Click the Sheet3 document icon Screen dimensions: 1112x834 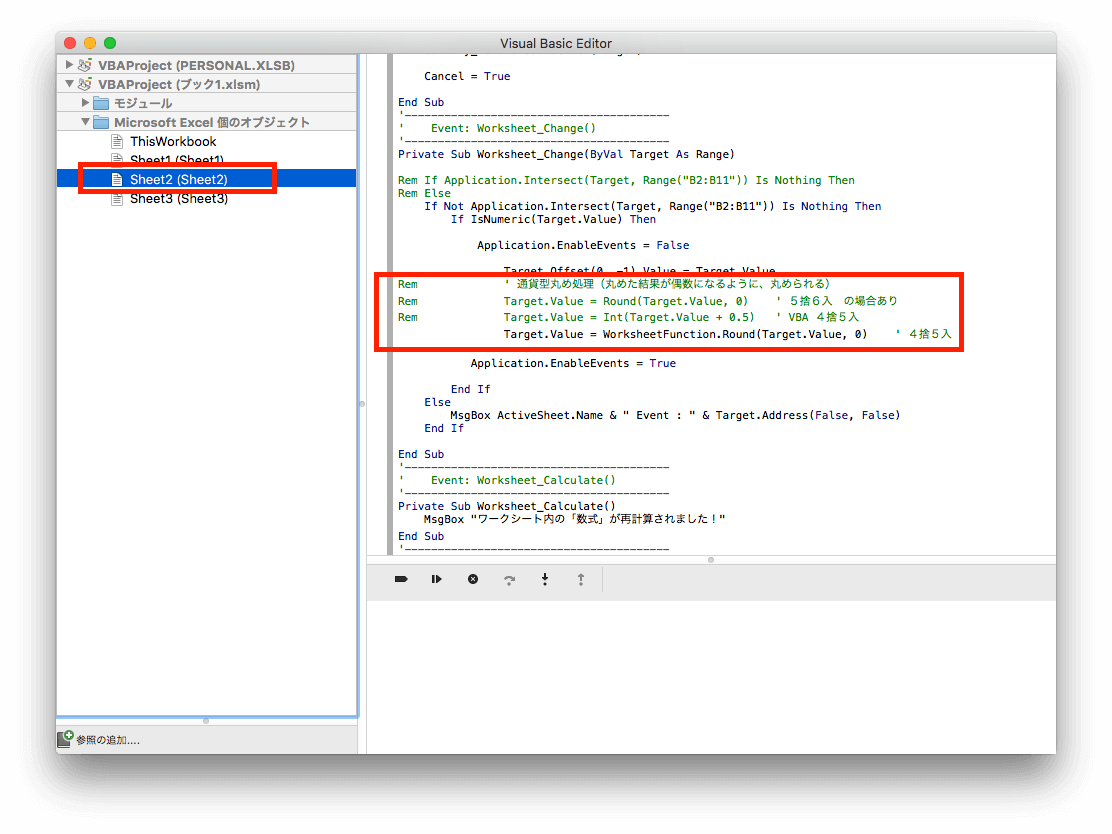pyautogui.click(x=117, y=199)
